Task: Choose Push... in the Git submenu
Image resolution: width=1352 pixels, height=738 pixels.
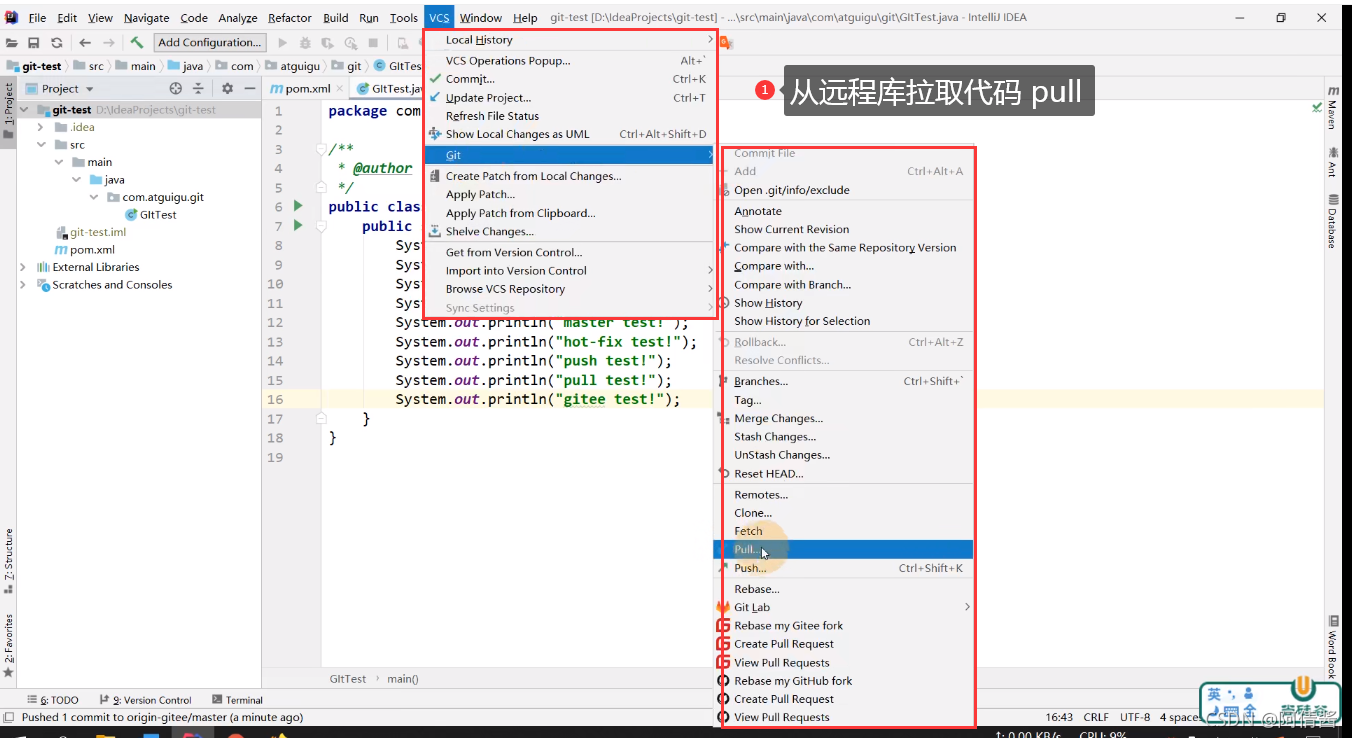Action: [x=844, y=568]
